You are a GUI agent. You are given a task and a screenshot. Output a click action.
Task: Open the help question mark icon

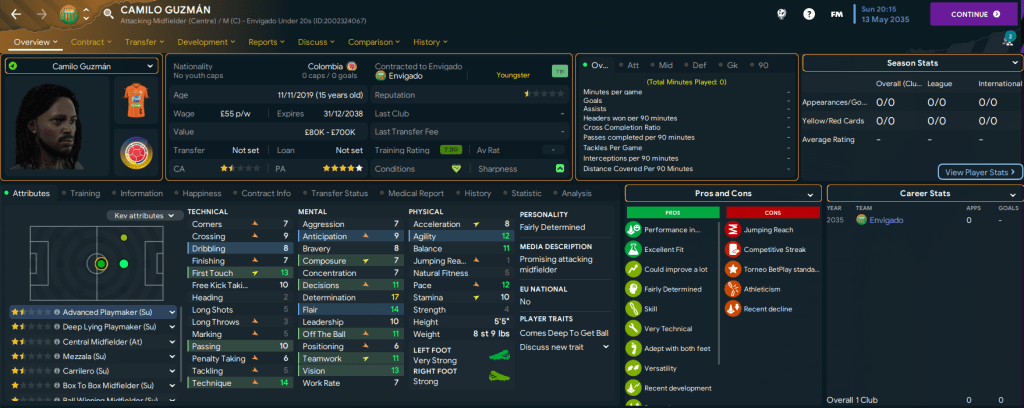point(809,14)
